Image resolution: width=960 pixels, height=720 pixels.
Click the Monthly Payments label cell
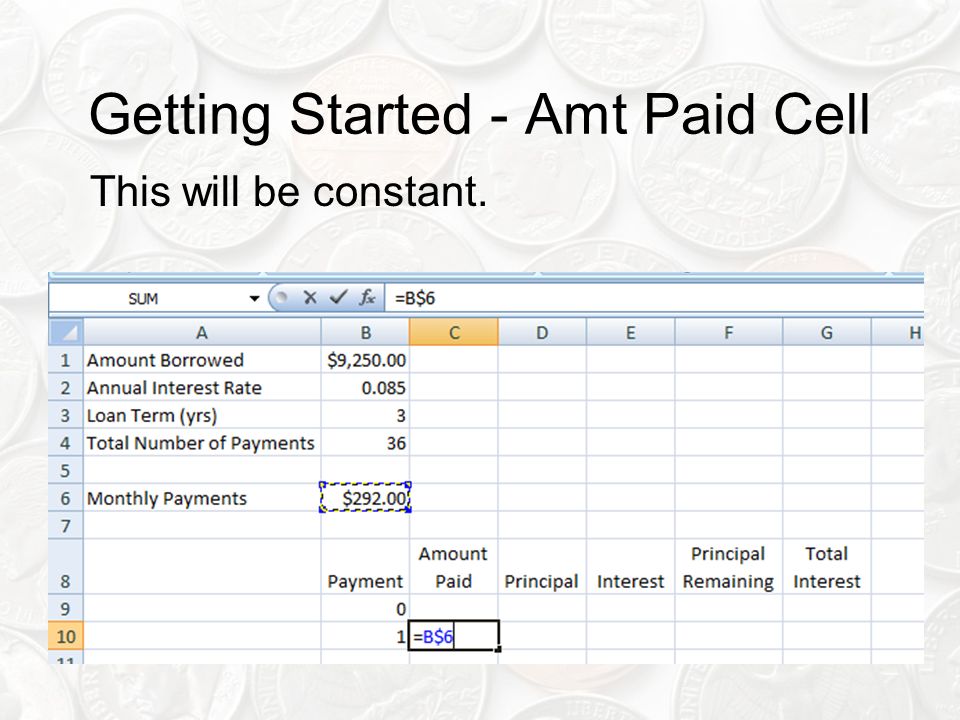tap(202, 498)
